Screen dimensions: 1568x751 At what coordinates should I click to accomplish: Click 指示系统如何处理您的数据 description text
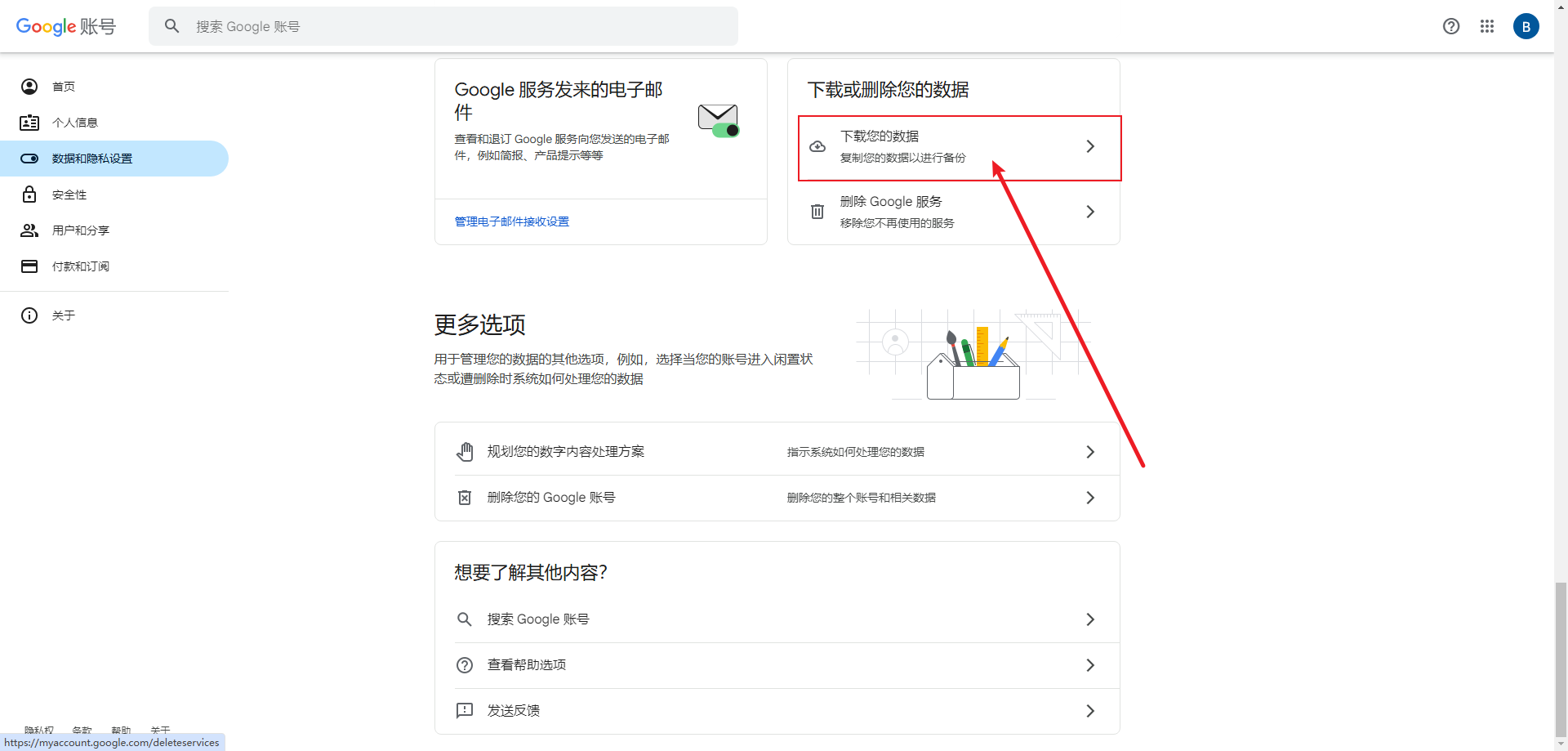coord(856,452)
